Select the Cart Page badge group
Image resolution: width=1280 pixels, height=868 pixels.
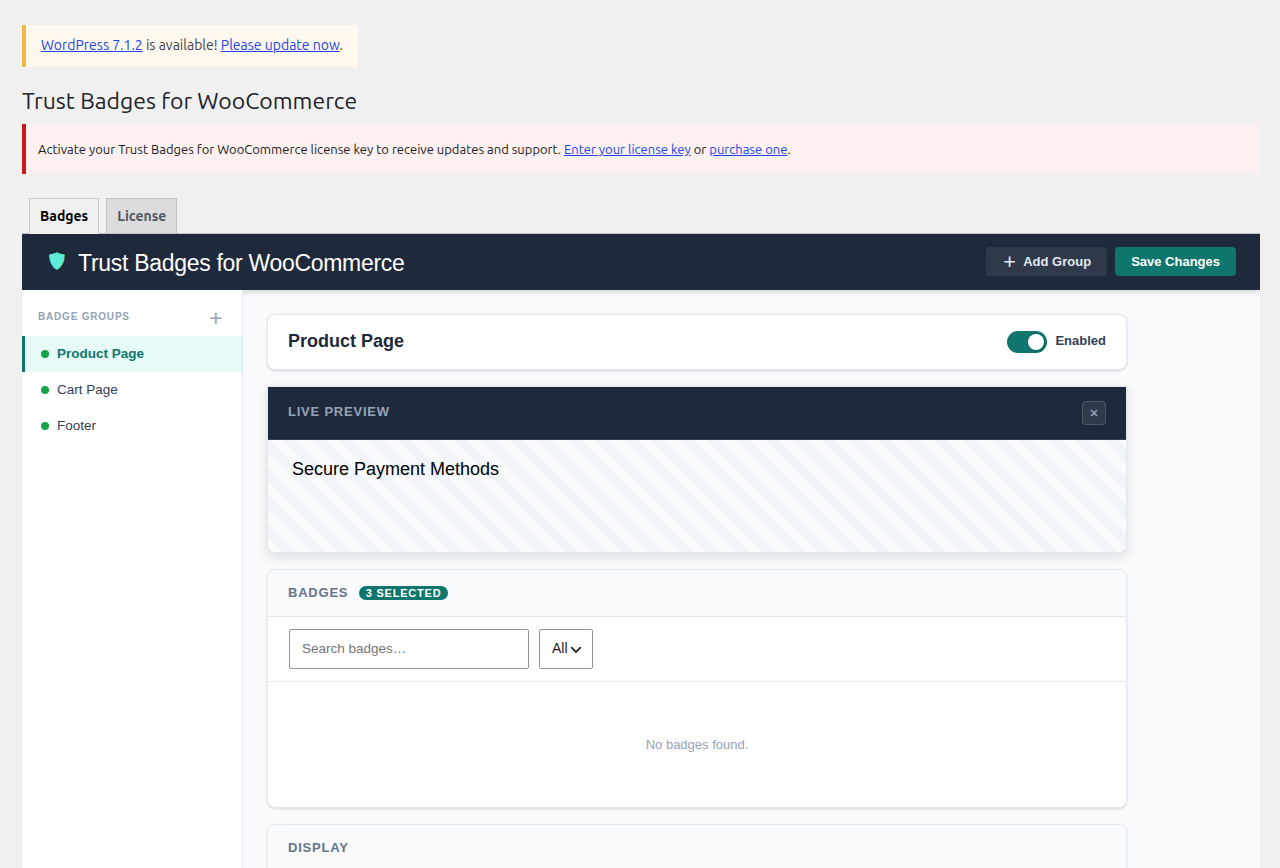click(132, 390)
